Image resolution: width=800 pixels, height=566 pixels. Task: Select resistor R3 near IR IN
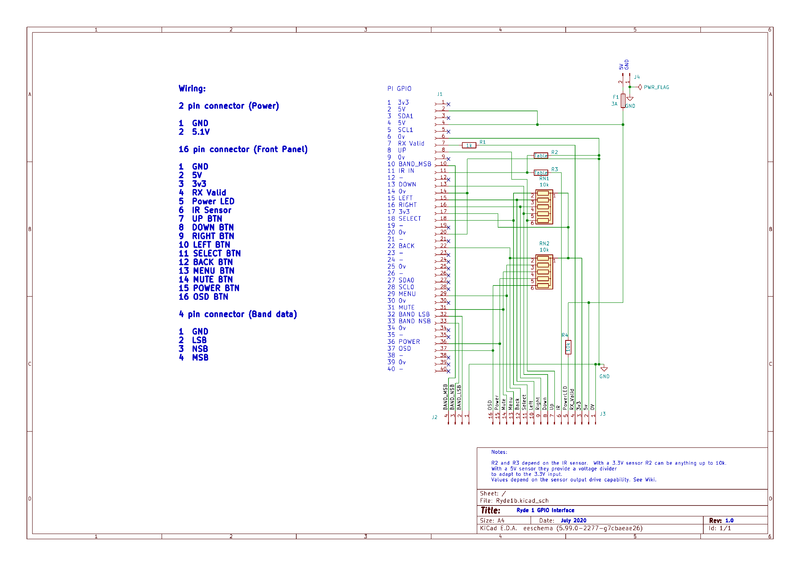pyautogui.click(x=540, y=172)
